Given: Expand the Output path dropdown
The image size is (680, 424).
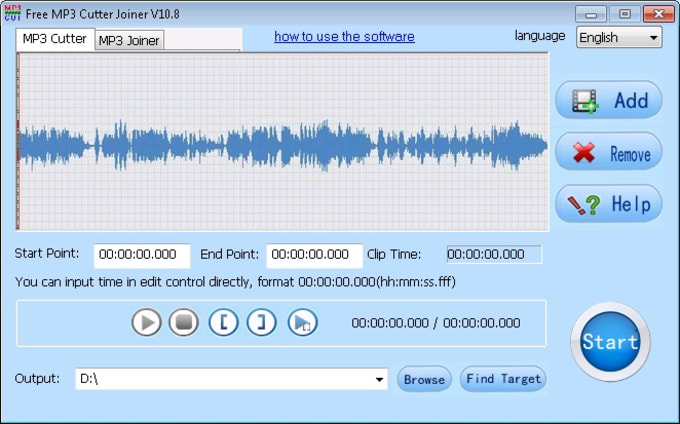Looking at the screenshot, I should (379, 379).
